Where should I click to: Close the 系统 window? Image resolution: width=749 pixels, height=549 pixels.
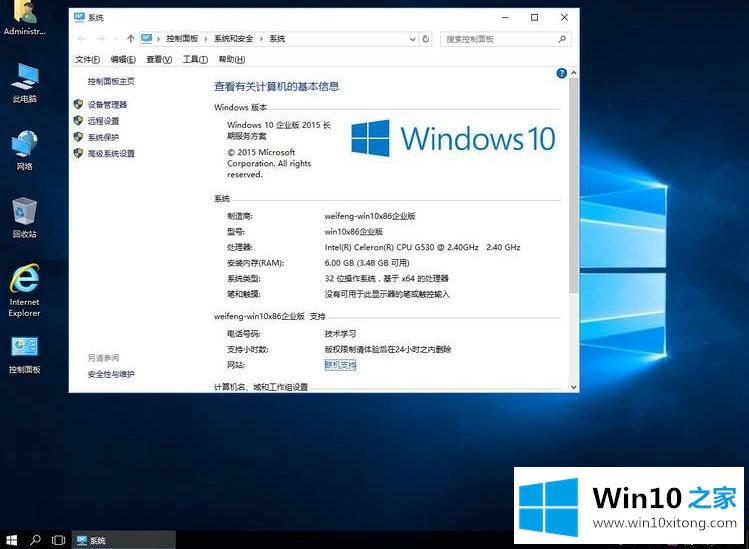pos(564,17)
